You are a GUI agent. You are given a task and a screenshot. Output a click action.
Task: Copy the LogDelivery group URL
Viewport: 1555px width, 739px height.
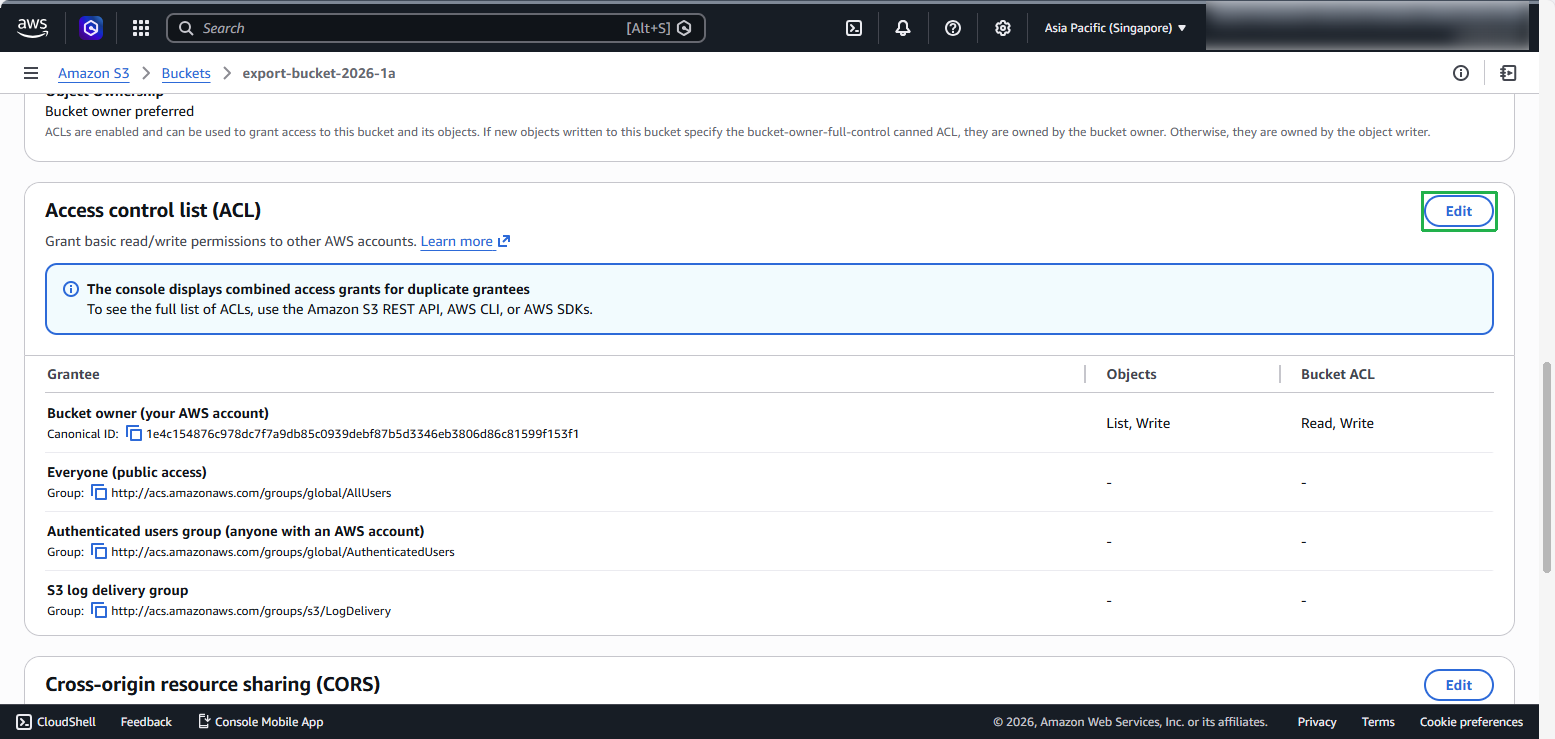(99, 611)
